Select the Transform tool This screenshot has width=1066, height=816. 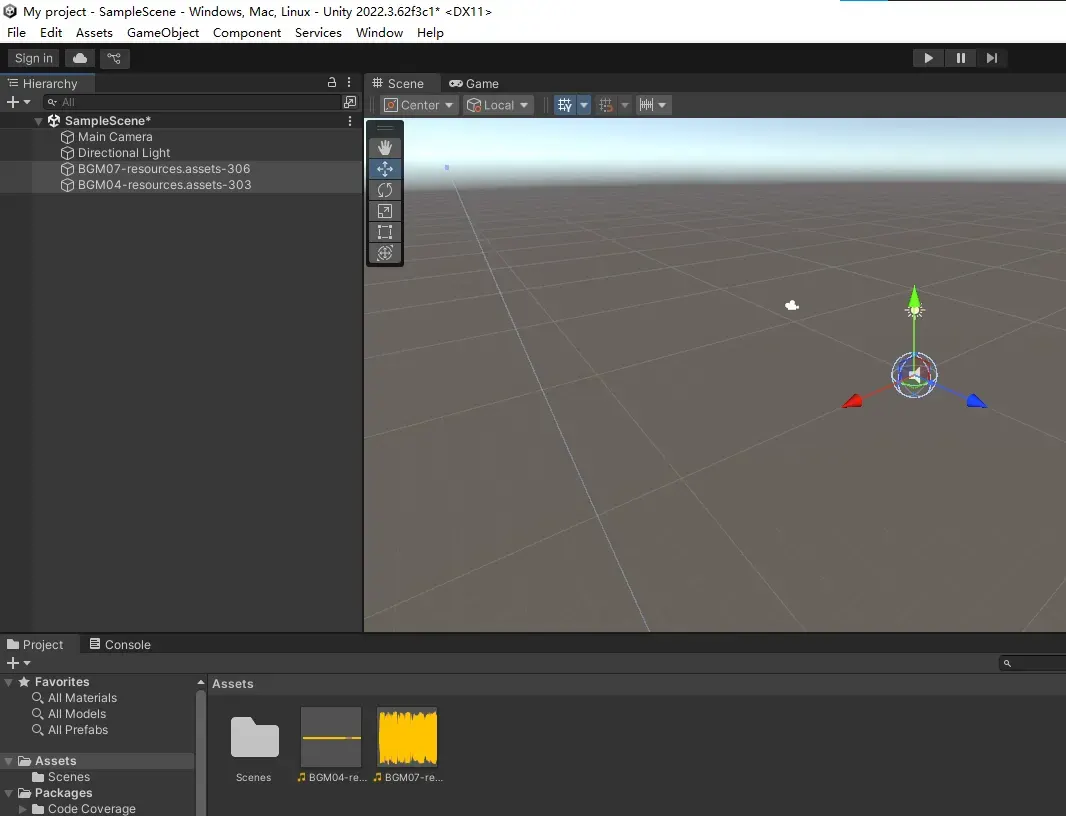385,253
